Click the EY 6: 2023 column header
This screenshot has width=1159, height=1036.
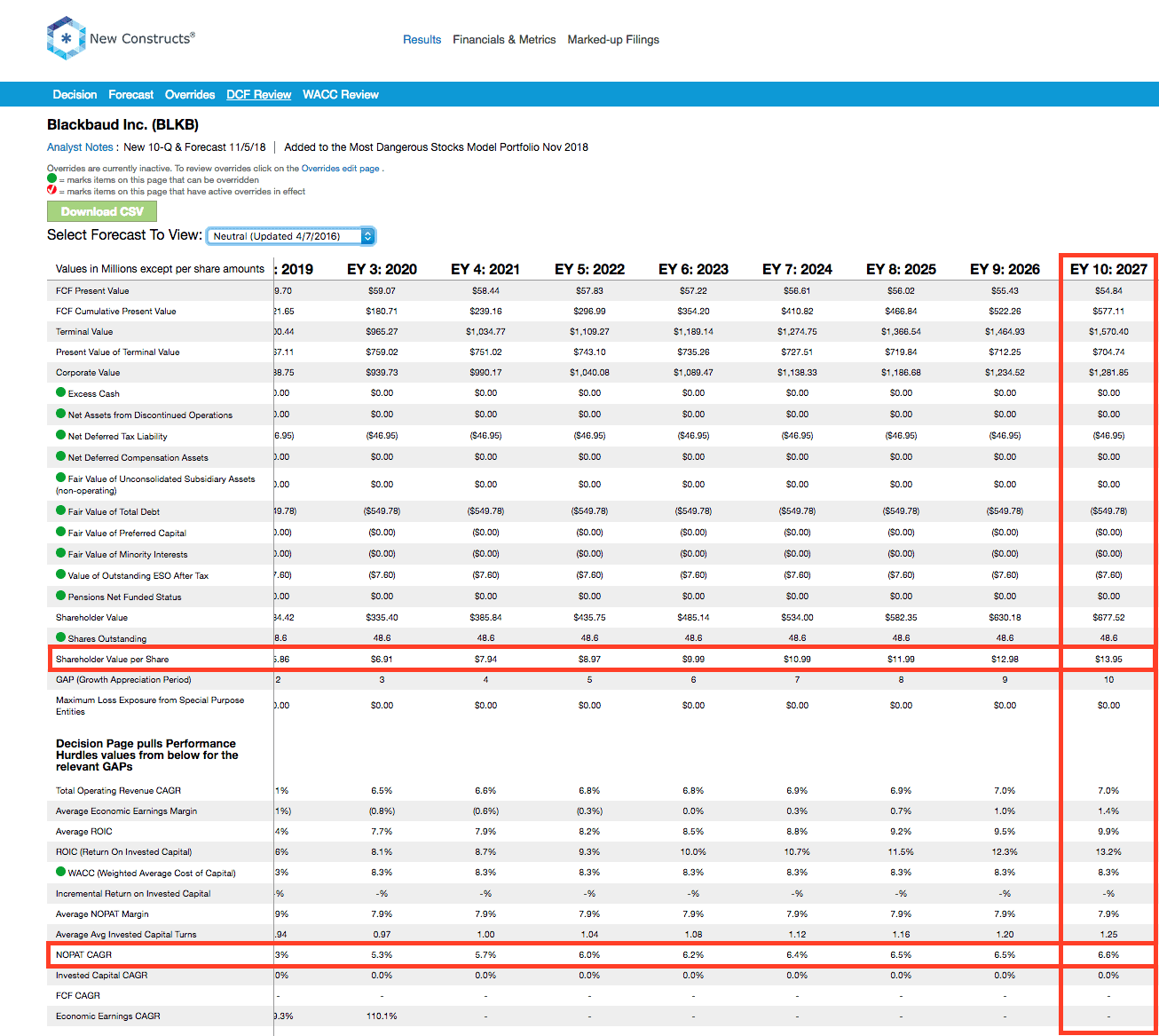pos(693,269)
